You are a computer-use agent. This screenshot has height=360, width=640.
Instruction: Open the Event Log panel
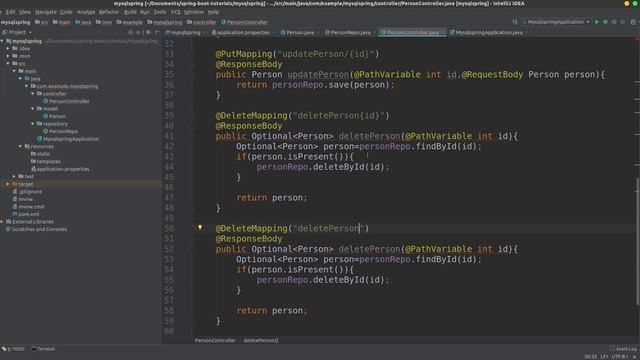[x=623, y=349]
